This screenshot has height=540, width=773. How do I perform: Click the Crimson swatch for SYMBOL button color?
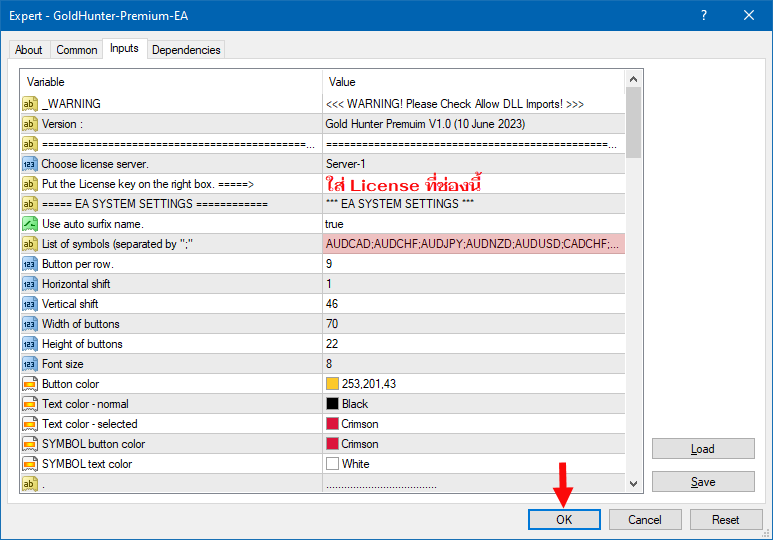pos(332,444)
